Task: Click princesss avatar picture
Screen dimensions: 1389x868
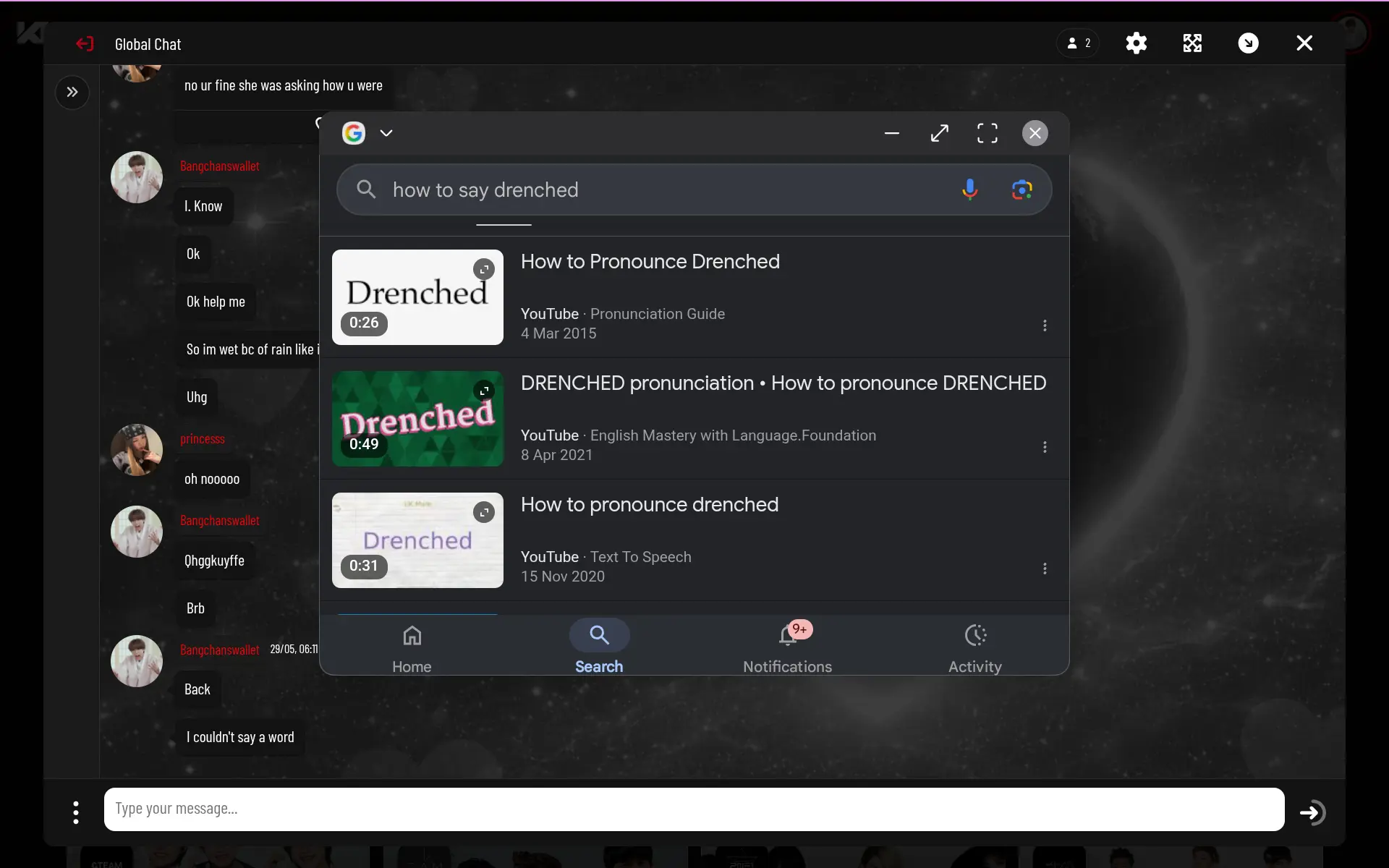Action: (137, 450)
